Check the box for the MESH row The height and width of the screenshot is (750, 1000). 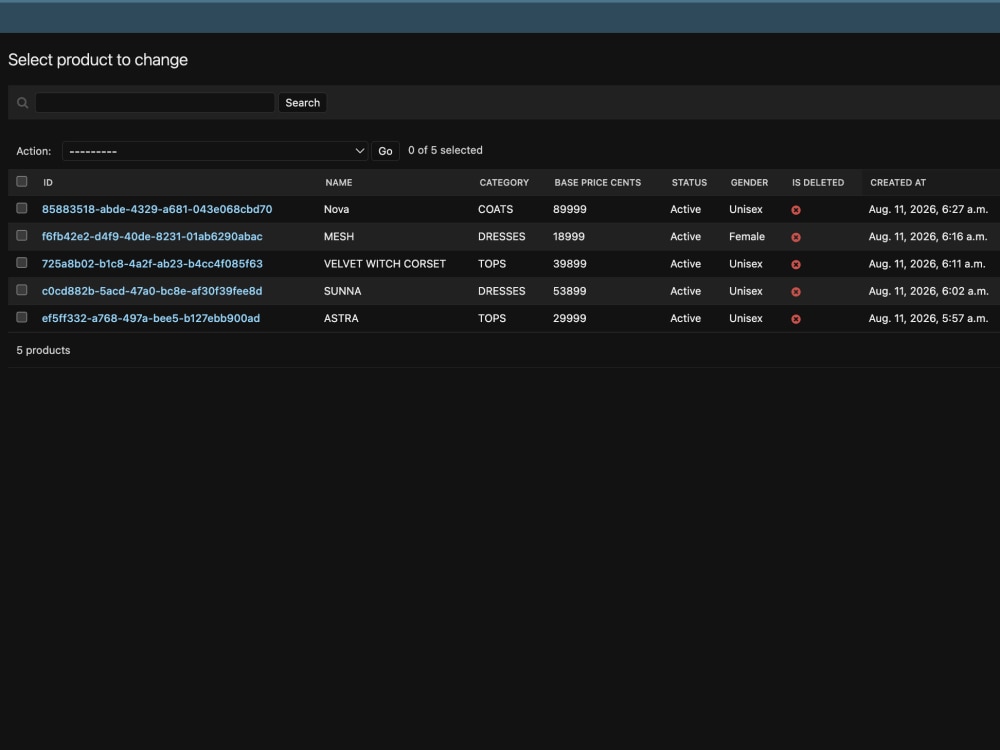[x=22, y=236]
